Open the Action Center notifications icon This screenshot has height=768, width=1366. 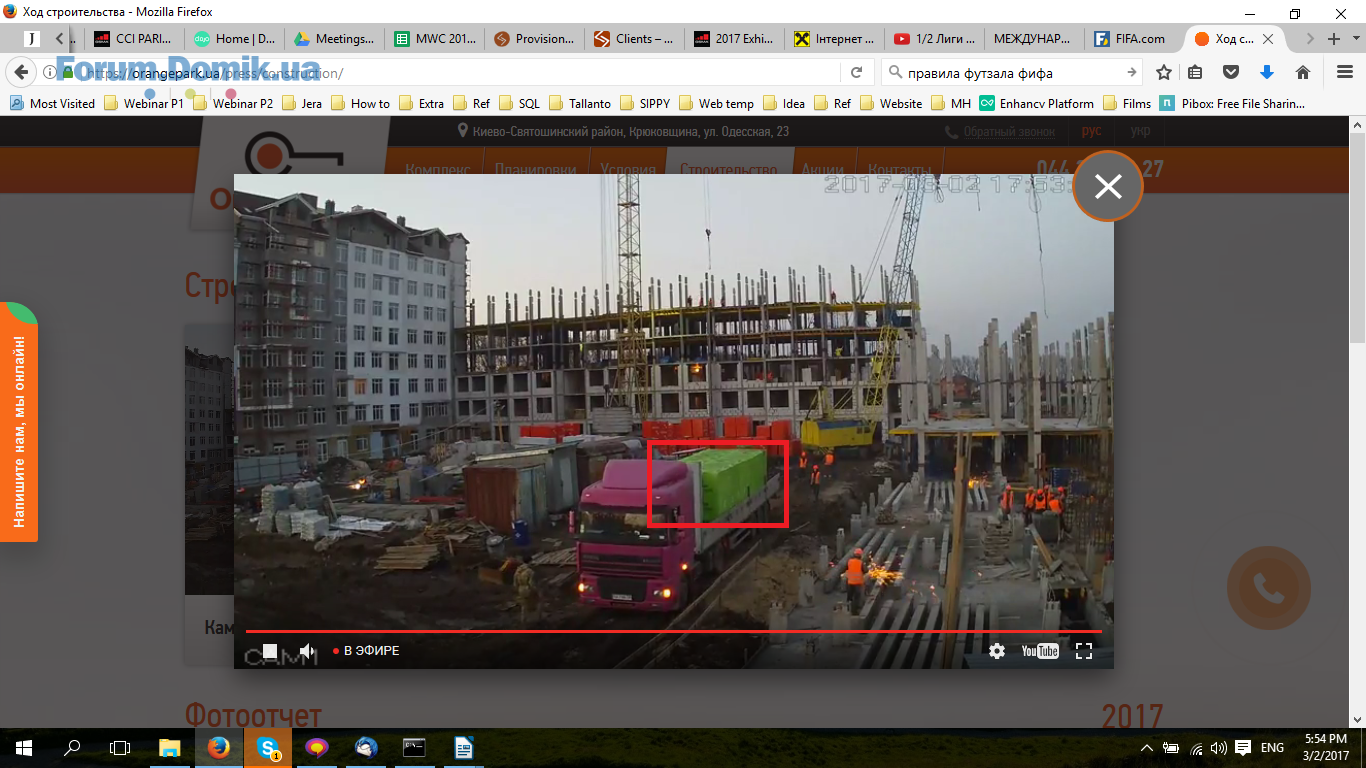click(x=1243, y=747)
